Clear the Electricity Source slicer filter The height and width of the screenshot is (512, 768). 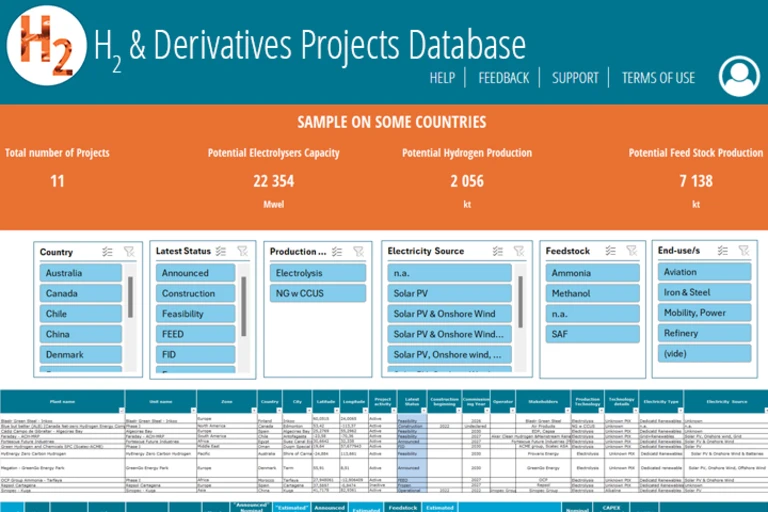pyautogui.click(x=519, y=252)
